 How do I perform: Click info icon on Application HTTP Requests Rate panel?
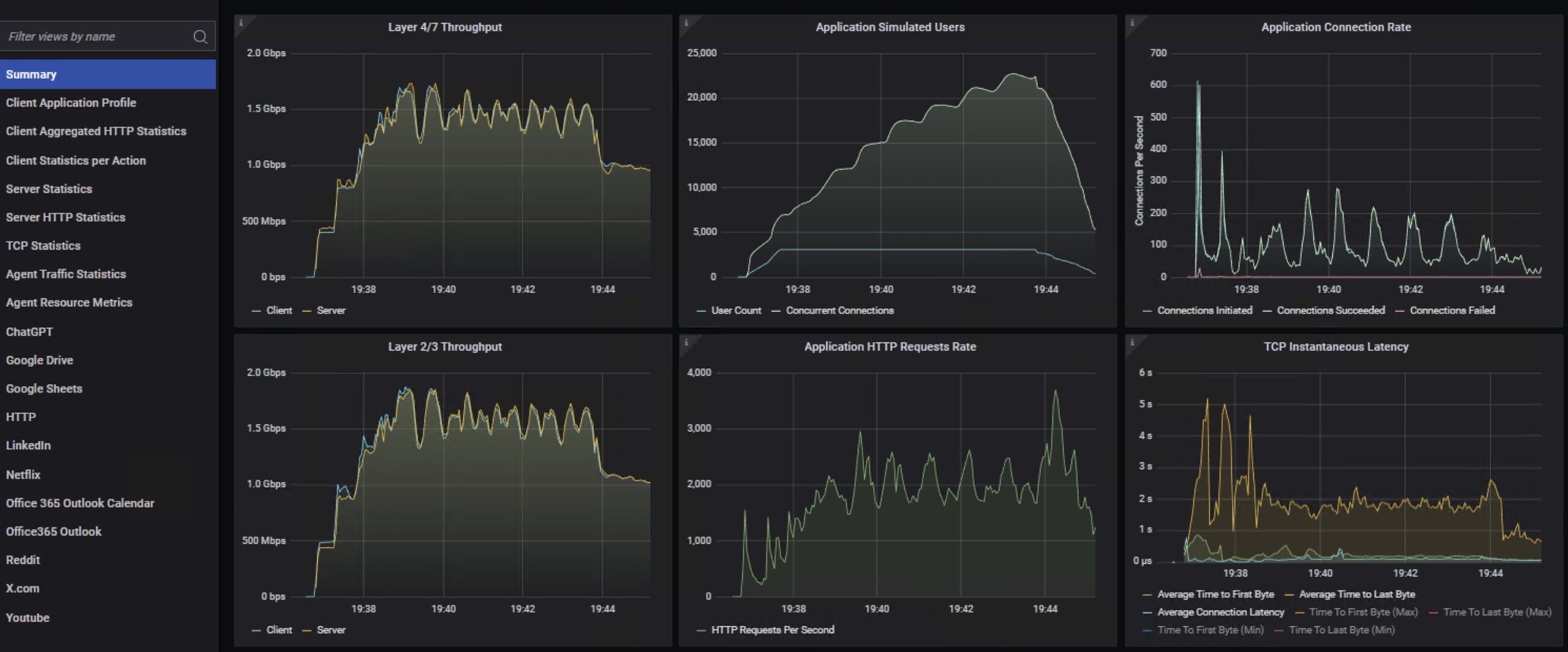click(x=686, y=343)
